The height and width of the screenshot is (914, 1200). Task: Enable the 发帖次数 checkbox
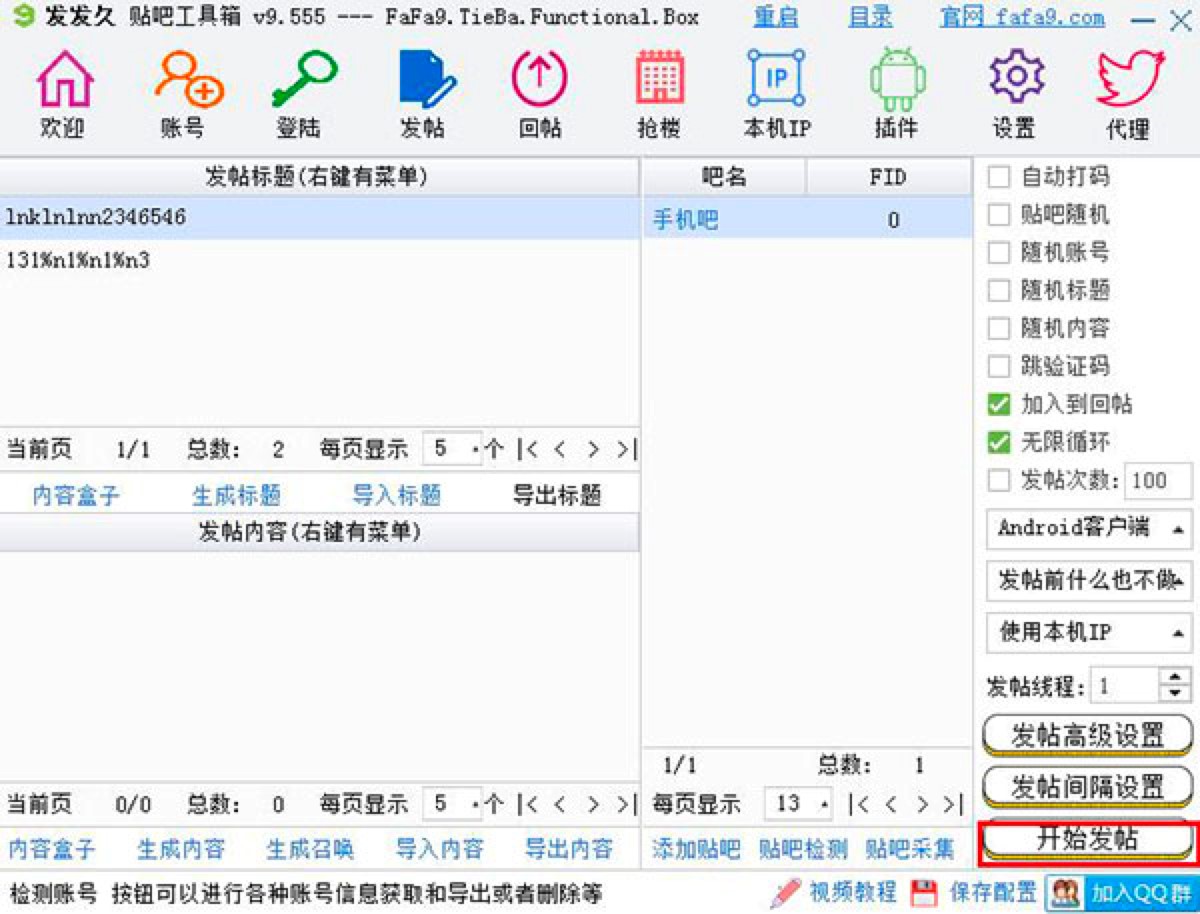coord(999,480)
